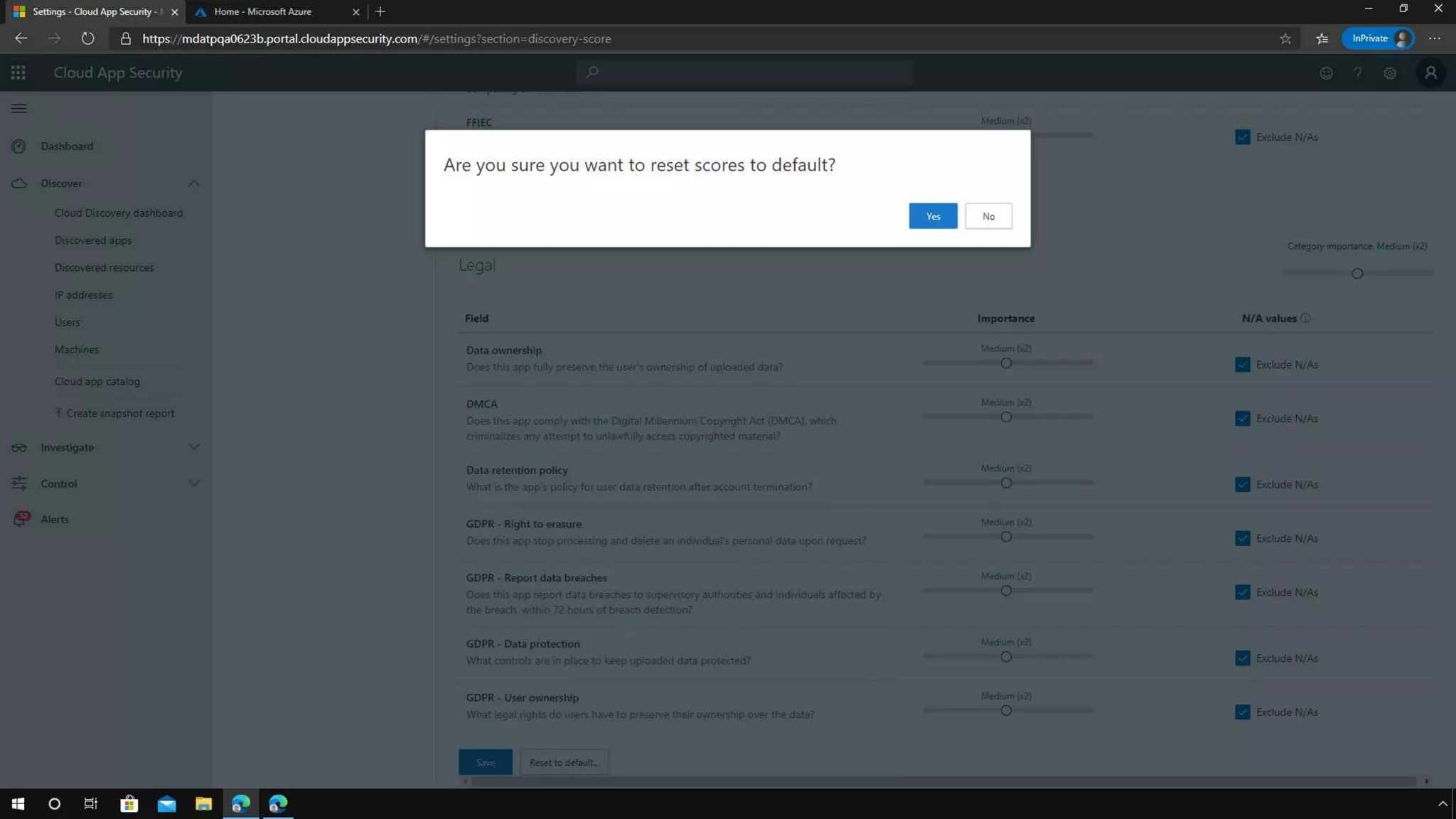Screen dimensions: 1456x819
Task: Click the help question mark icon
Action: [x=1357, y=73]
